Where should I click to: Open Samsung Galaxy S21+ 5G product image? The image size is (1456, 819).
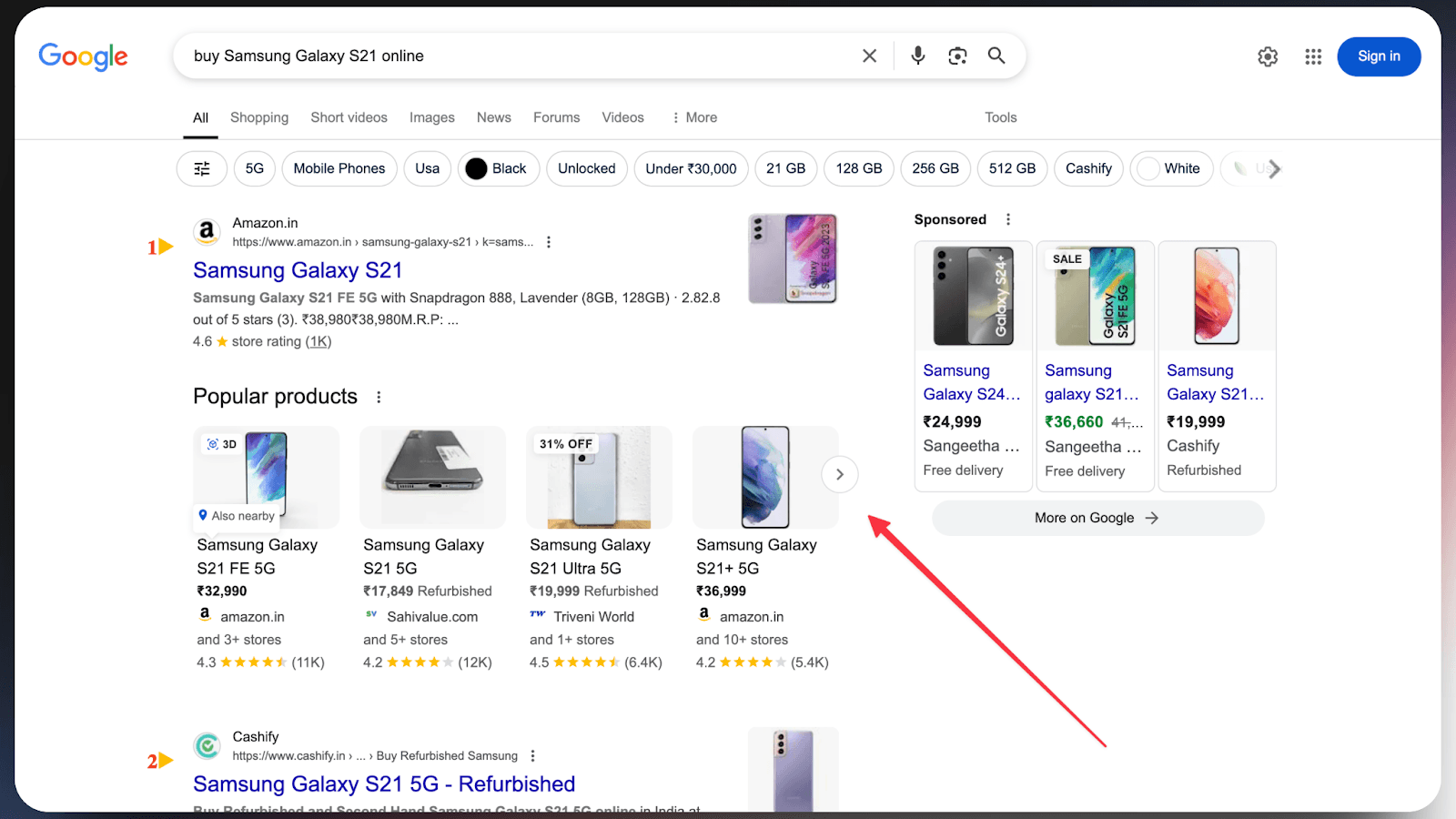765,478
